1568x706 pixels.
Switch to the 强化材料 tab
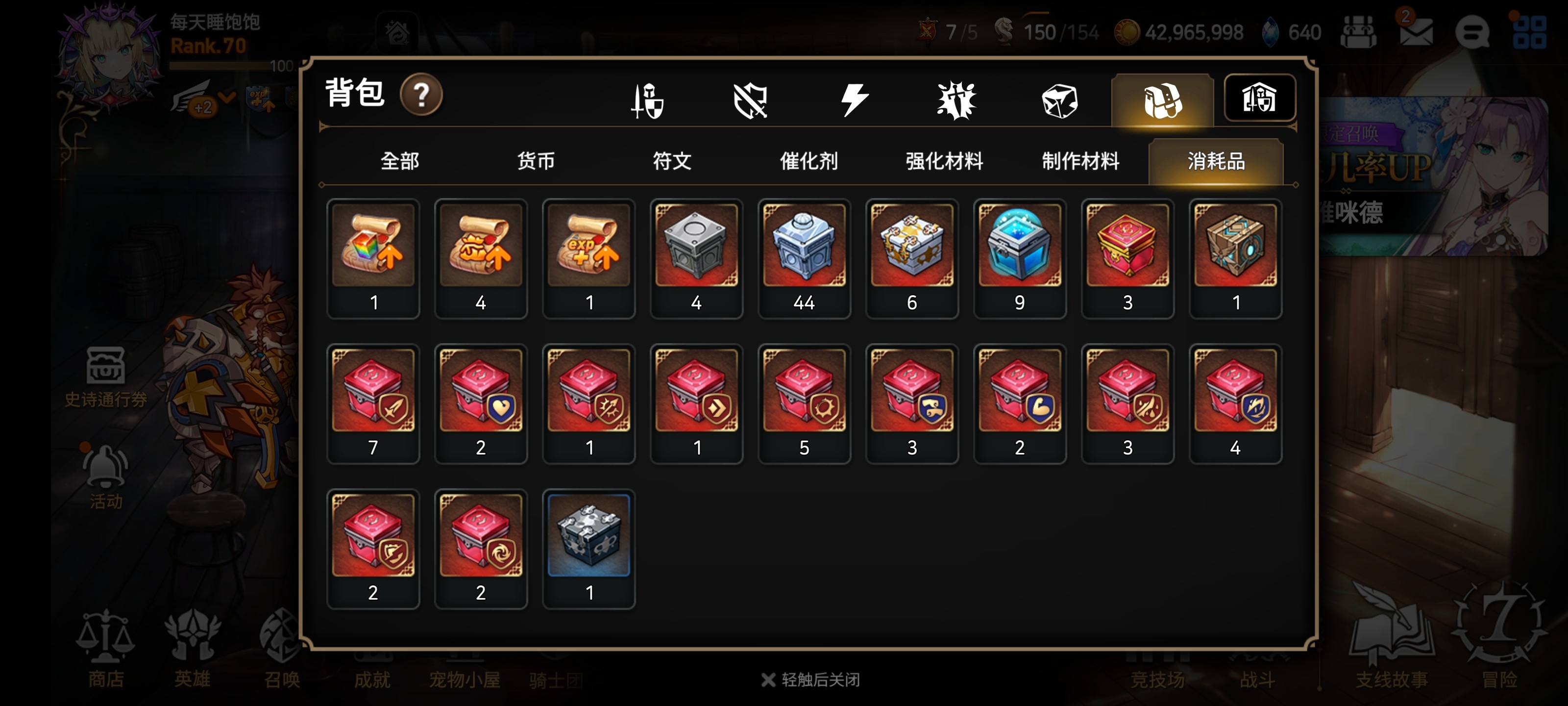point(944,161)
